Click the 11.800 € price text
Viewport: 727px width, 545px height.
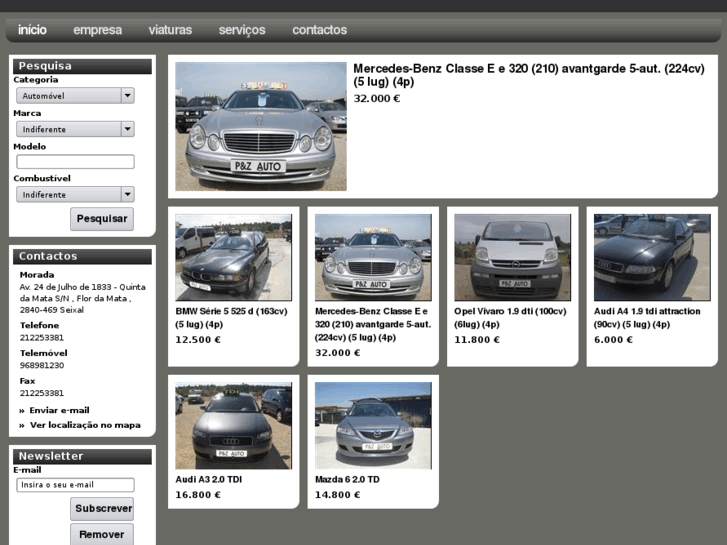coord(477,340)
